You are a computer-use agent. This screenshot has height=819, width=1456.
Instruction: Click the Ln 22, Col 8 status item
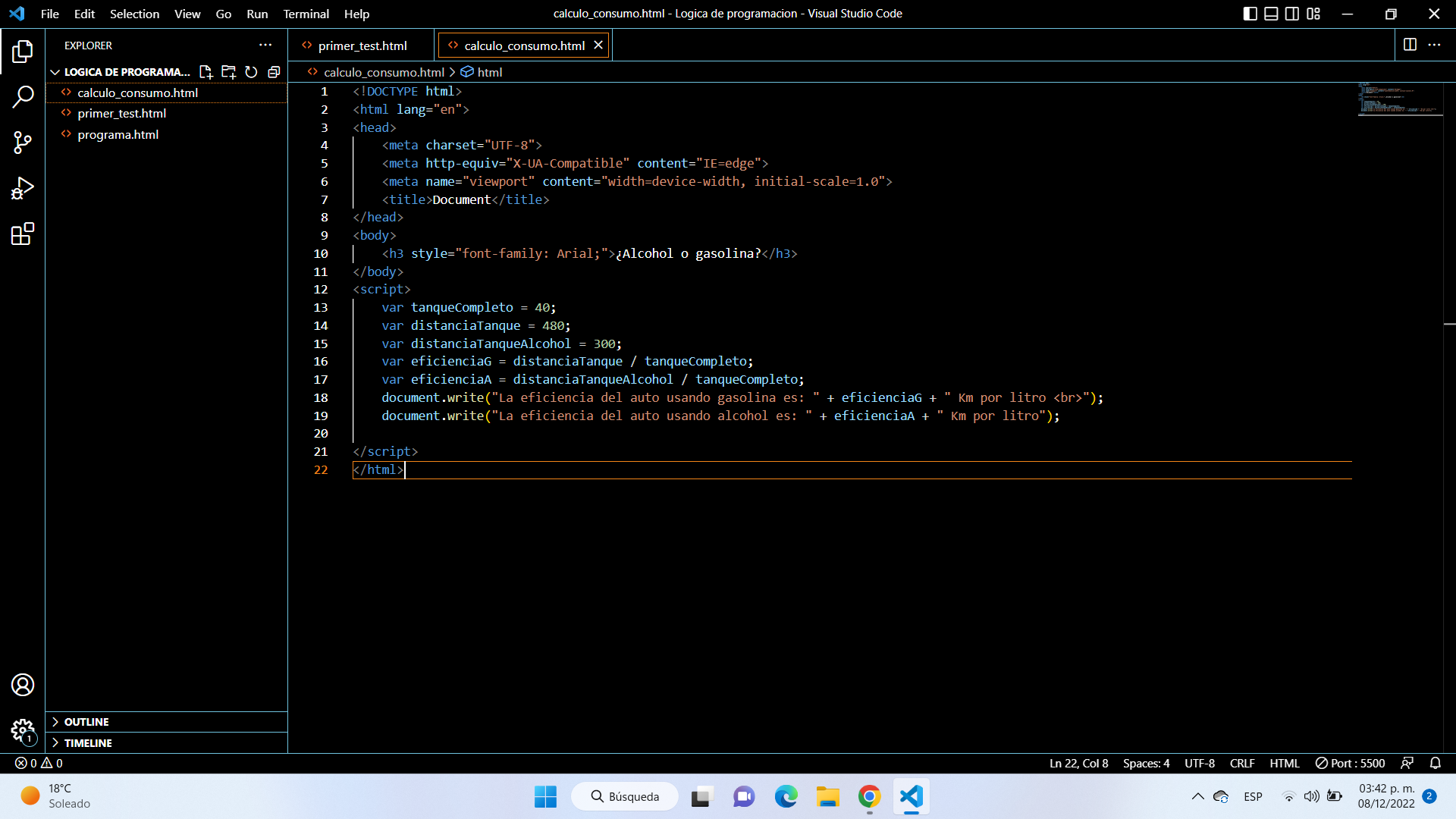[1078, 763]
